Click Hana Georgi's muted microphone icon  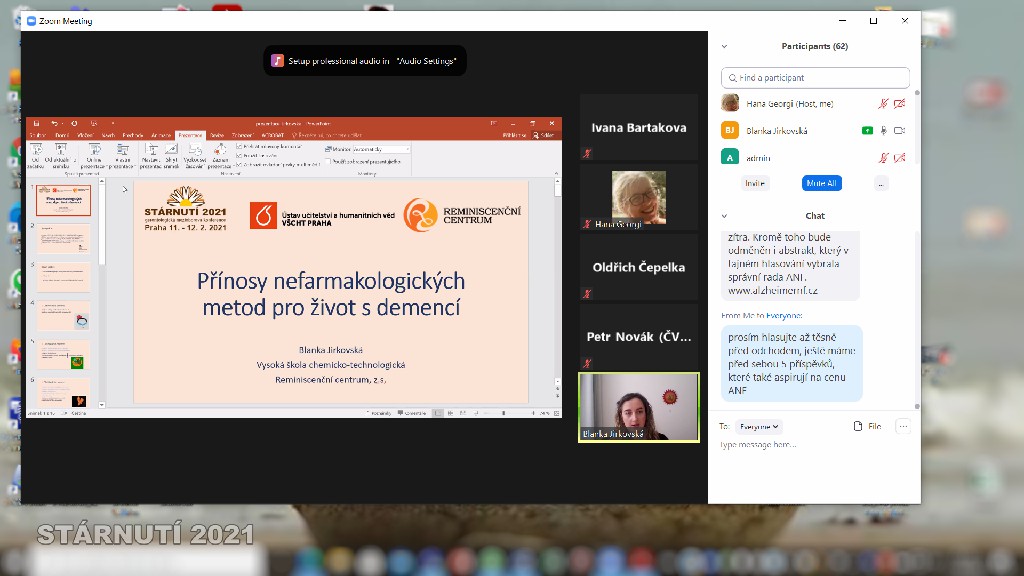coord(883,104)
